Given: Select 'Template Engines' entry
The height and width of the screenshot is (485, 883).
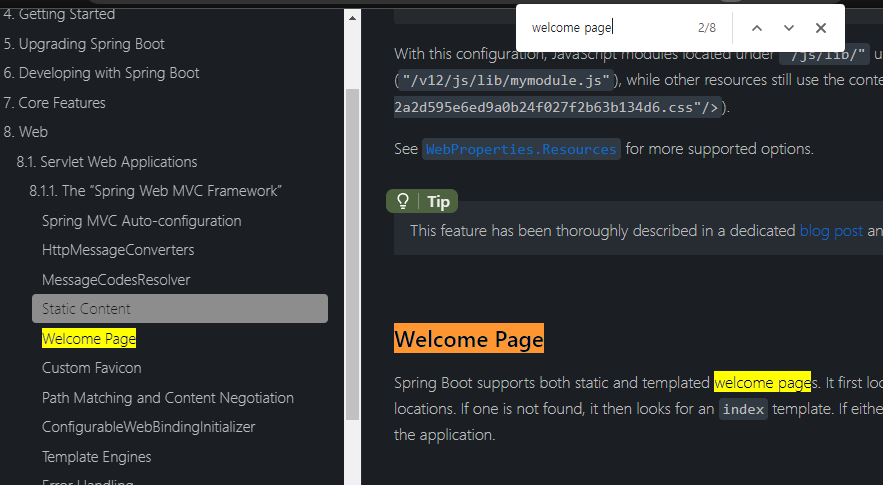Looking at the screenshot, I should pyautogui.click(x=96, y=457).
